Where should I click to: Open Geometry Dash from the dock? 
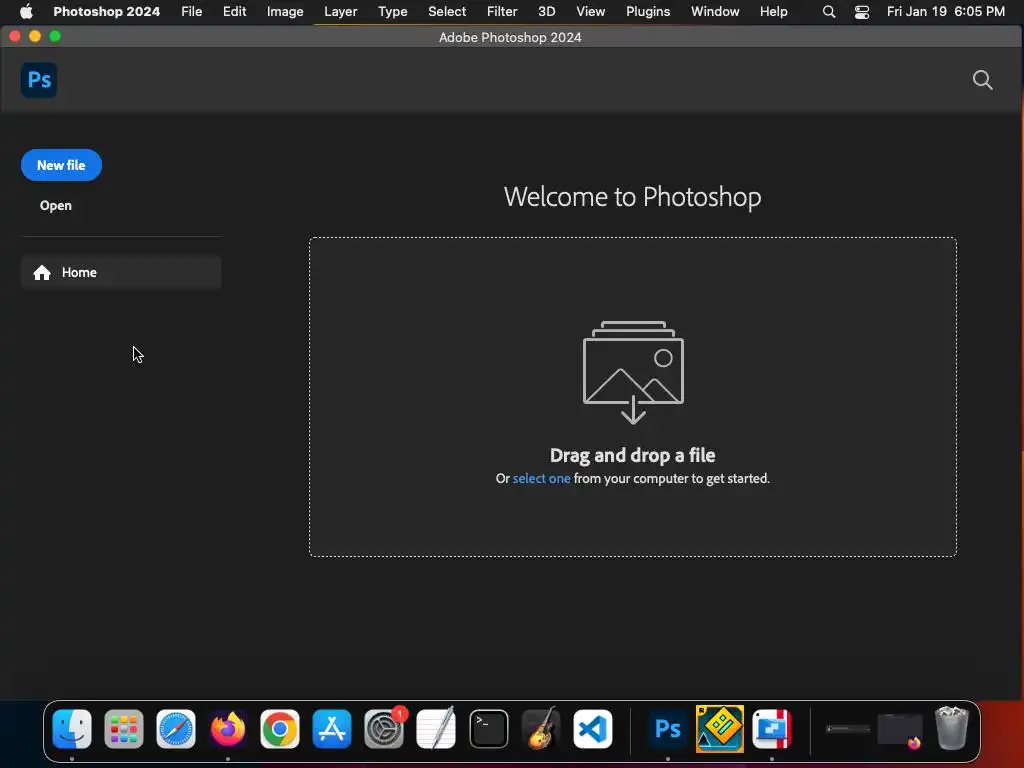pos(720,728)
